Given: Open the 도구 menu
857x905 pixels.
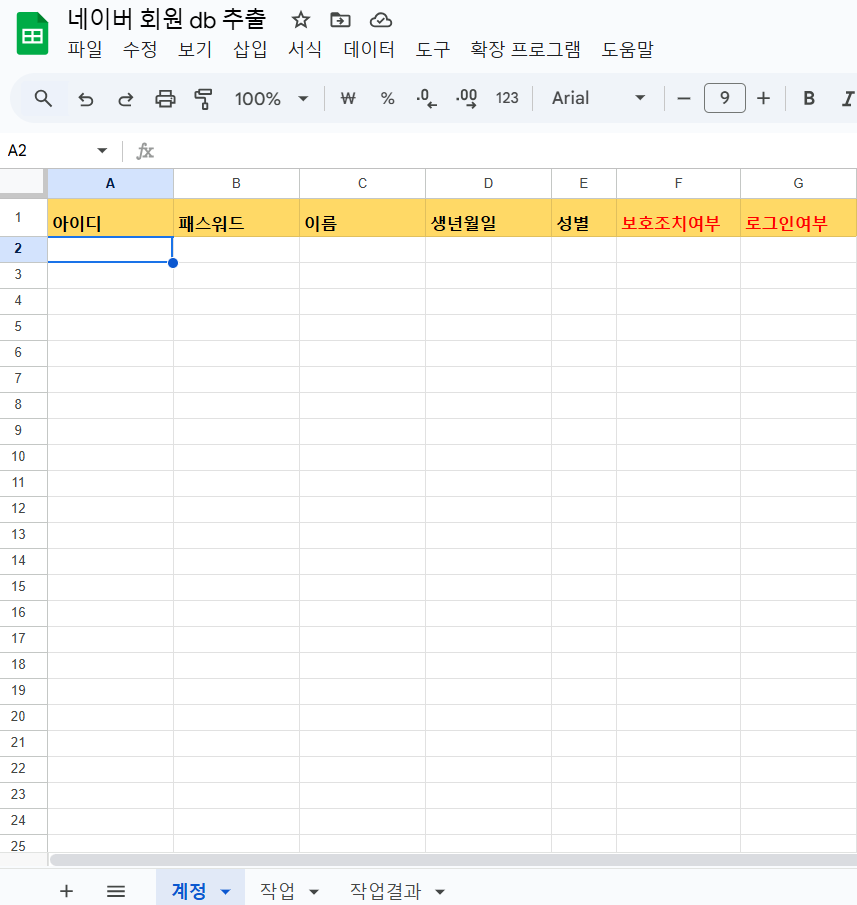Looking at the screenshot, I should pos(433,50).
